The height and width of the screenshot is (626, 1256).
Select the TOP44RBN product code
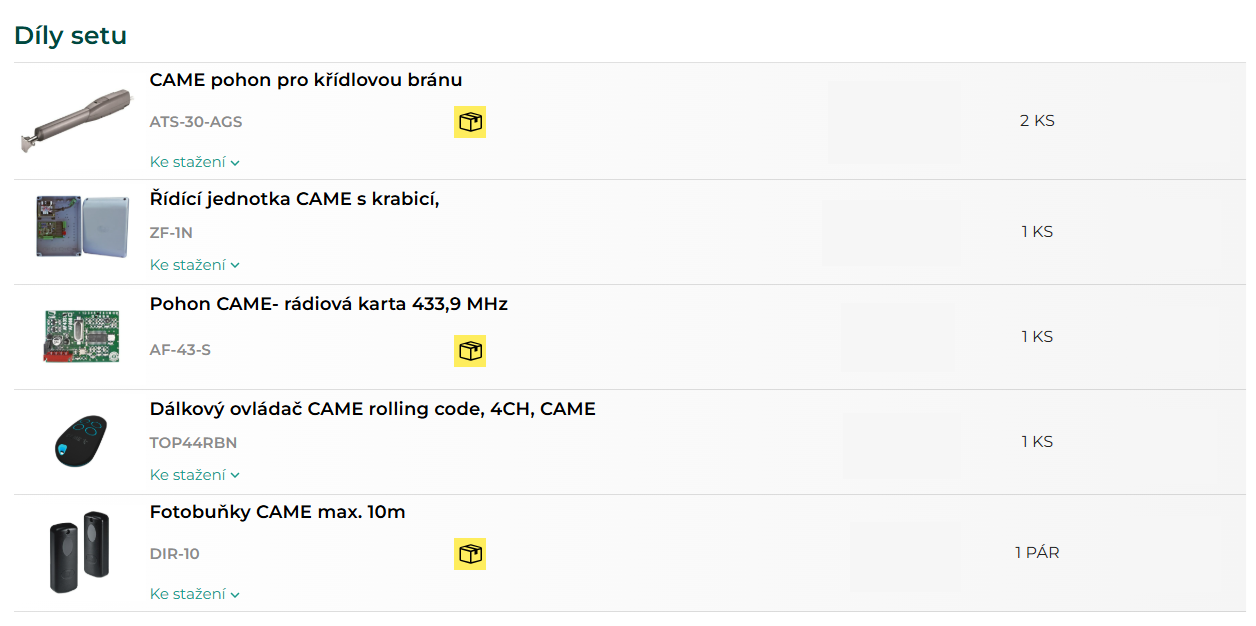pyautogui.click(x=193, y=443)
